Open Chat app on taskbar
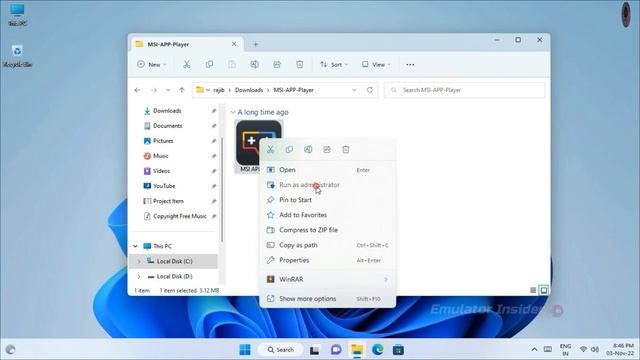Viewport: 640px width, 360px height. pyautogui.click(x=336, y=350)
